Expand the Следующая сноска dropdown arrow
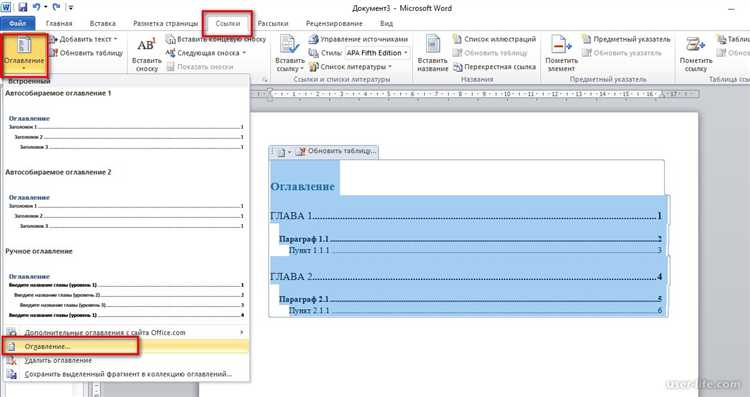The image size is (750, 397). 244,53
